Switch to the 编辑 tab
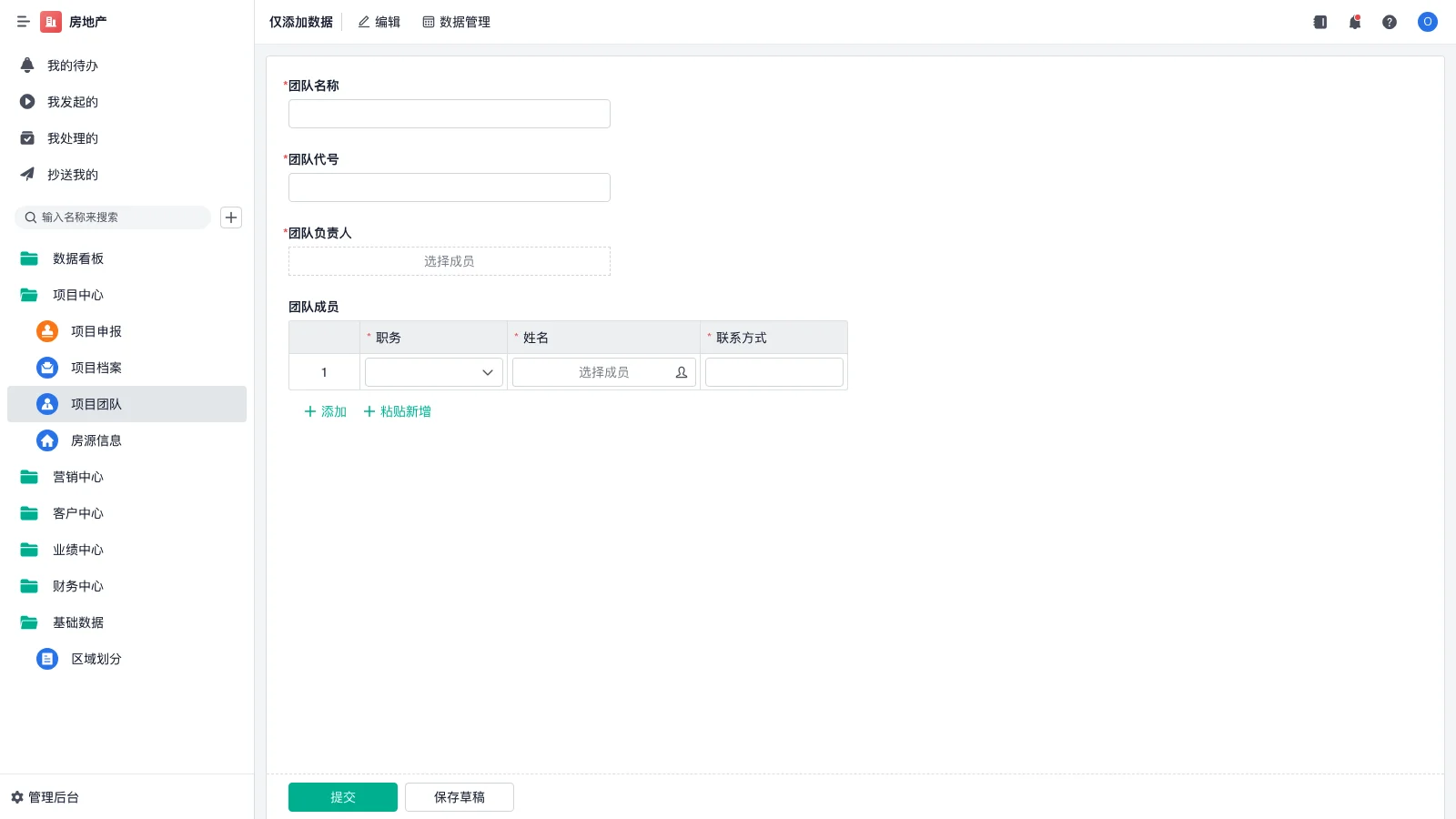Viewport: 1456px width, 819px height. (379, 22)
